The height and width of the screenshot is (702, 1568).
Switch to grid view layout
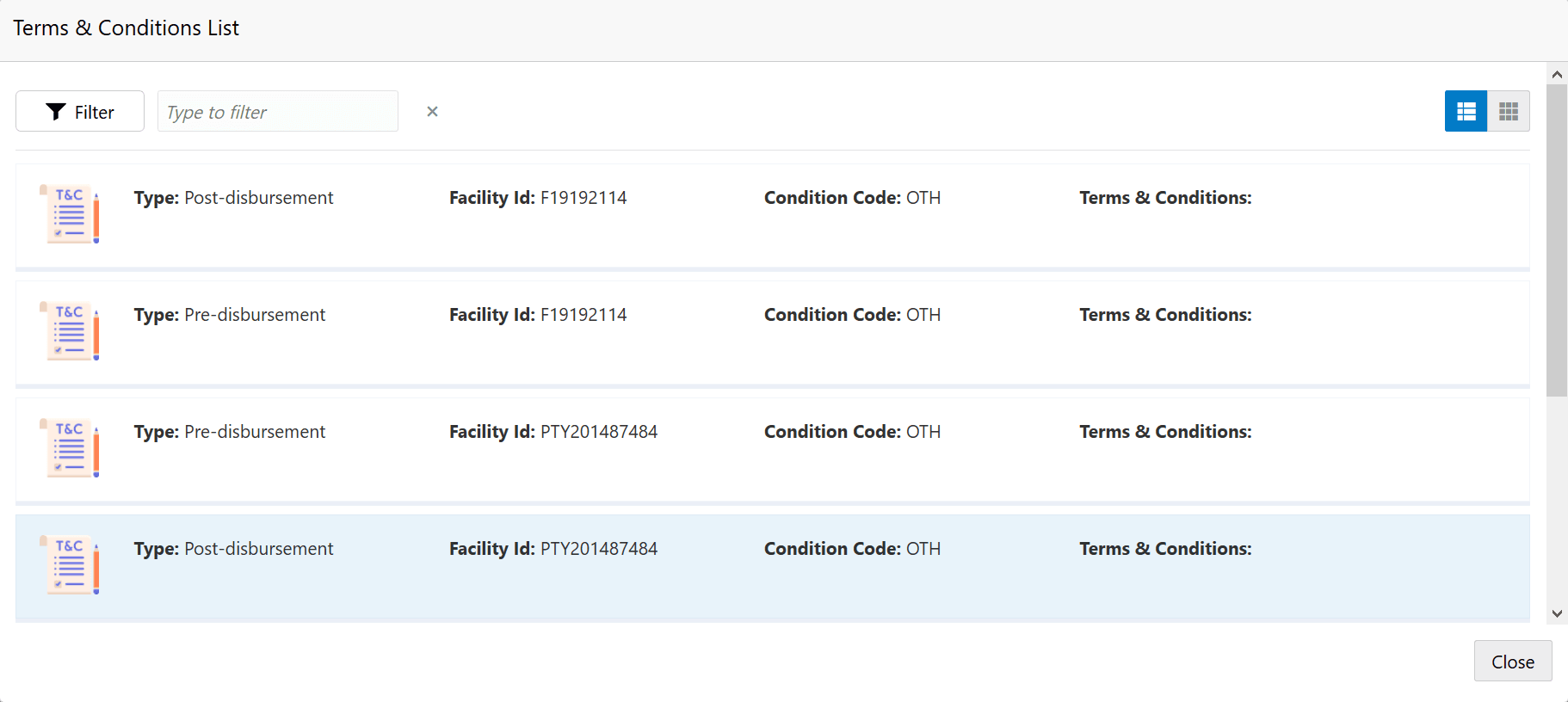[x=1509, y=111]
